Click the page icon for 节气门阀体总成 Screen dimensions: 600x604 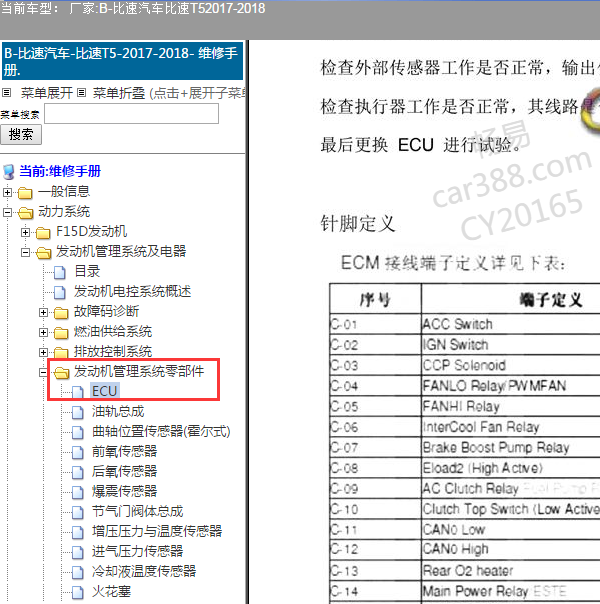[77, 513]
